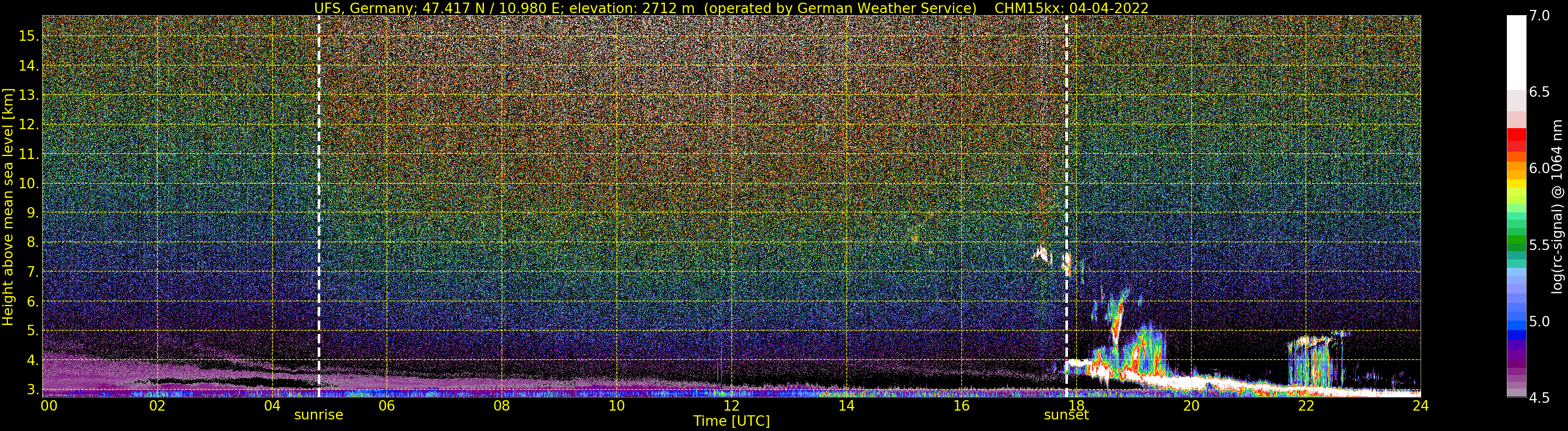Click the "4.5" colorbar value
This screenshot has width=1568, height=431.
pyautogui.click(x=1539, y=398)
